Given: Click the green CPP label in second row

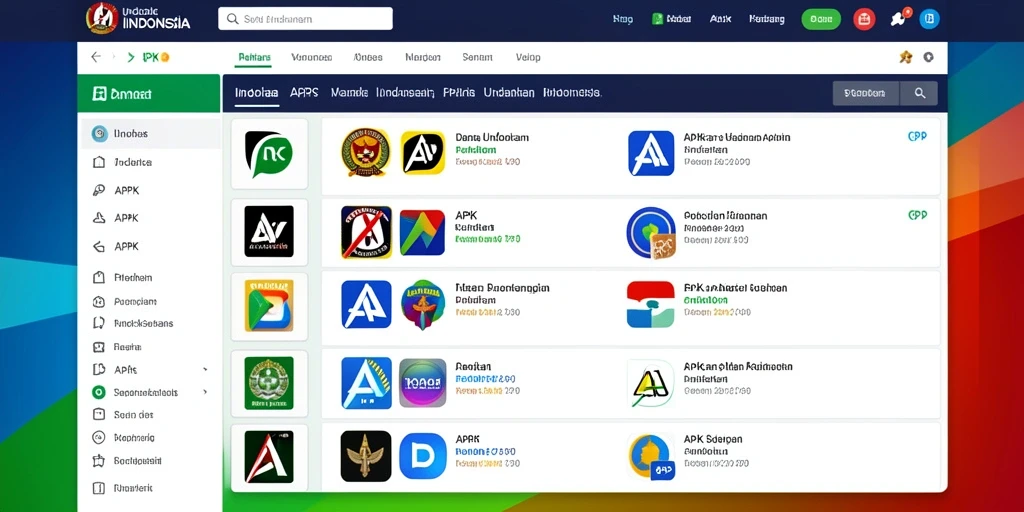Looking at the screenshot, I should (918, 215).
